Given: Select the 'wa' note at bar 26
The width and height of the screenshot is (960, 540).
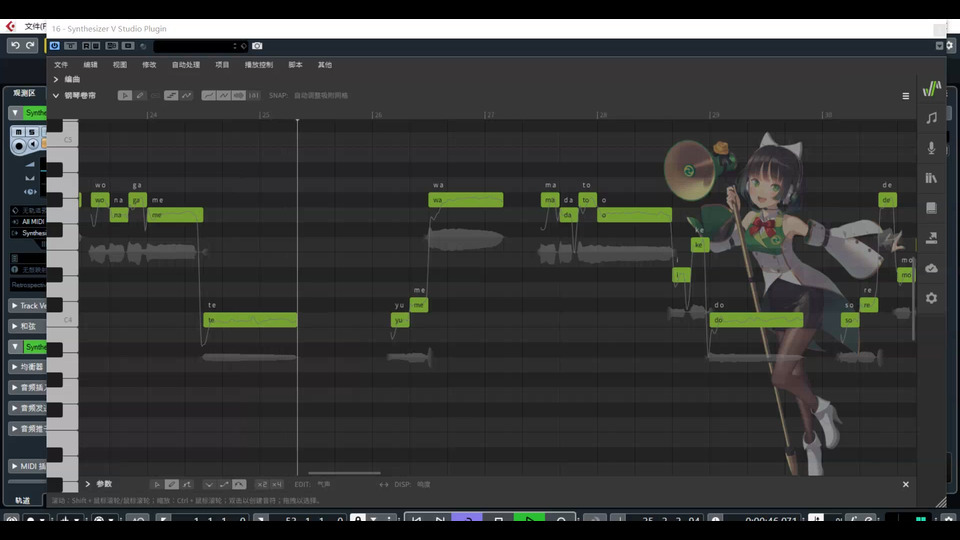Looking at the screenshot, I should click(x=466, y=200).
